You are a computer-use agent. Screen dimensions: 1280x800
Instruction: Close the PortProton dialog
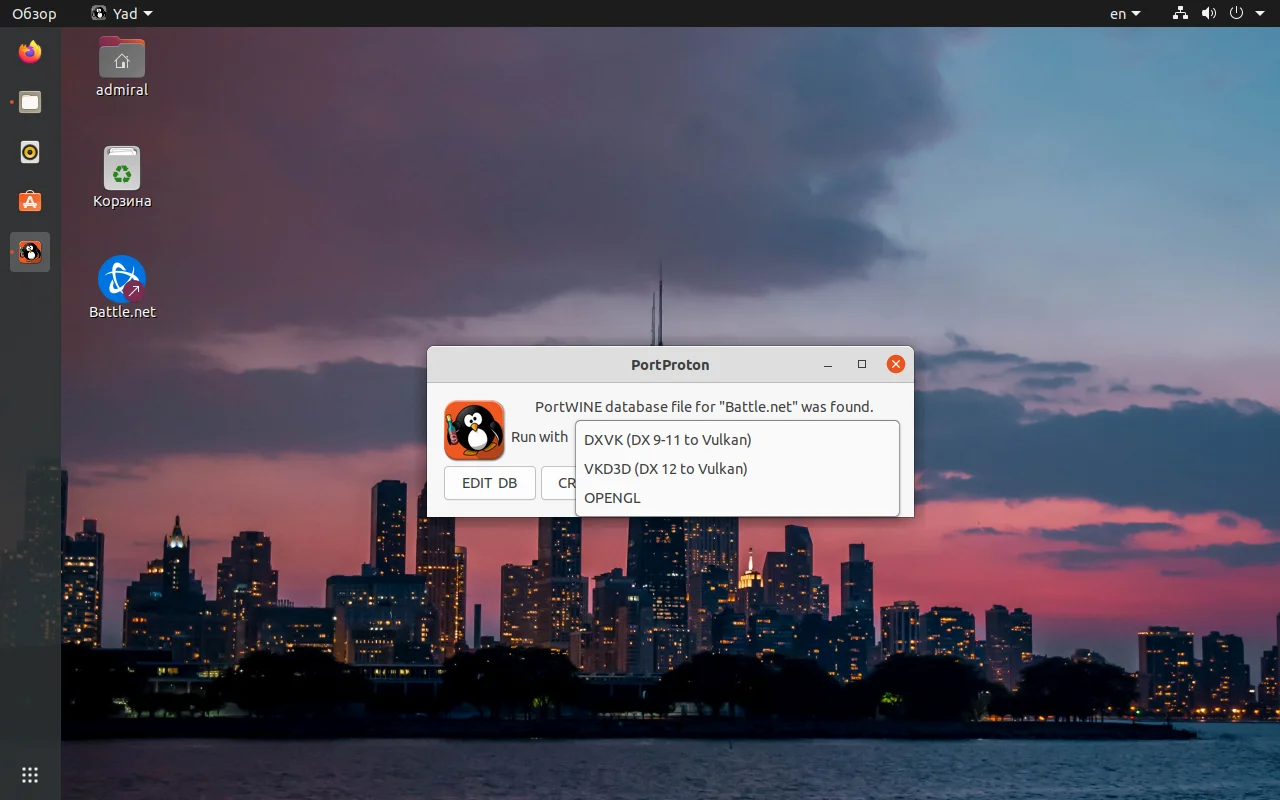pos(896,365)
